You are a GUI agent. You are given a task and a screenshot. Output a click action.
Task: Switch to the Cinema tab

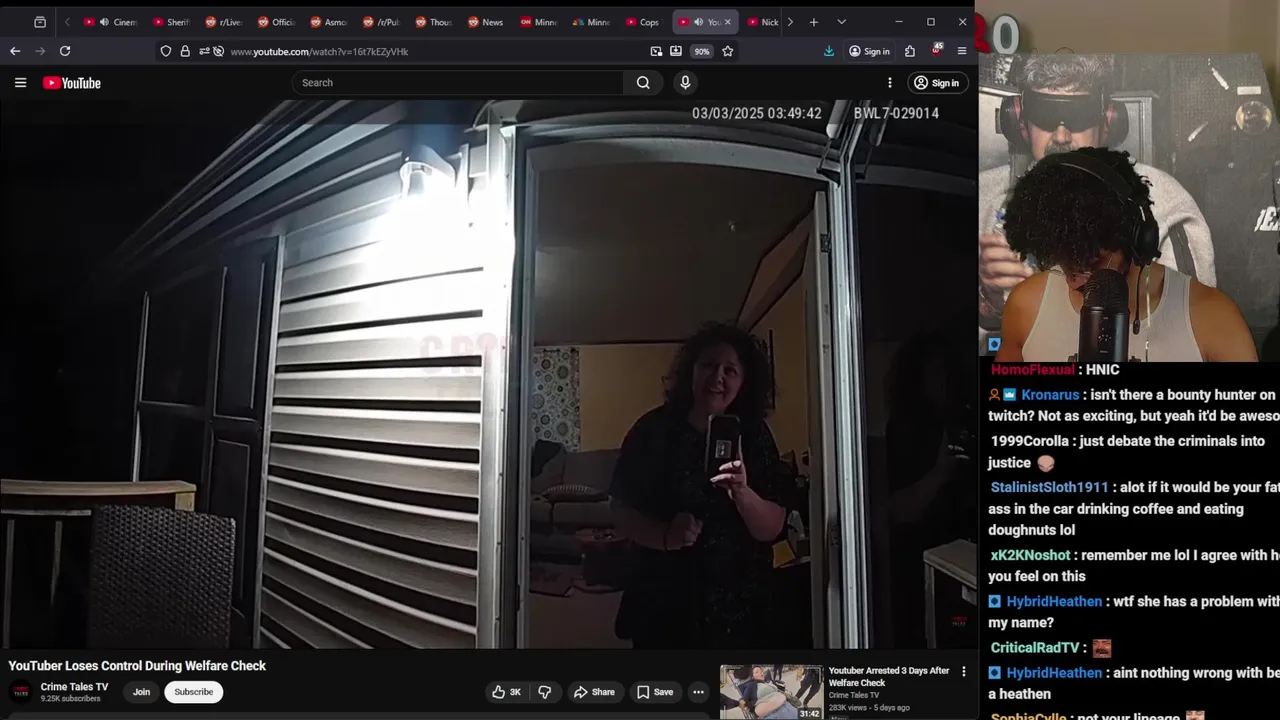point(109,22)
